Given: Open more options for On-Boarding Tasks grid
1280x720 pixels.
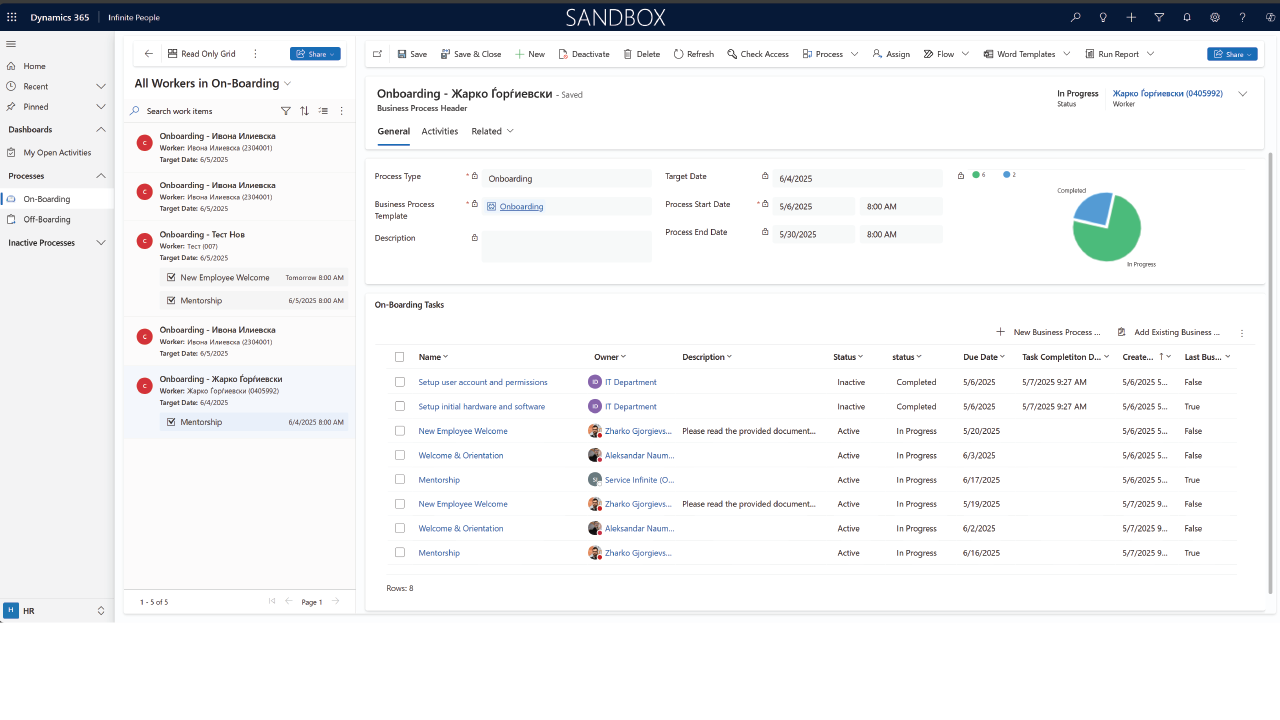Looking at the screenshot, I should coord(1242,332).
